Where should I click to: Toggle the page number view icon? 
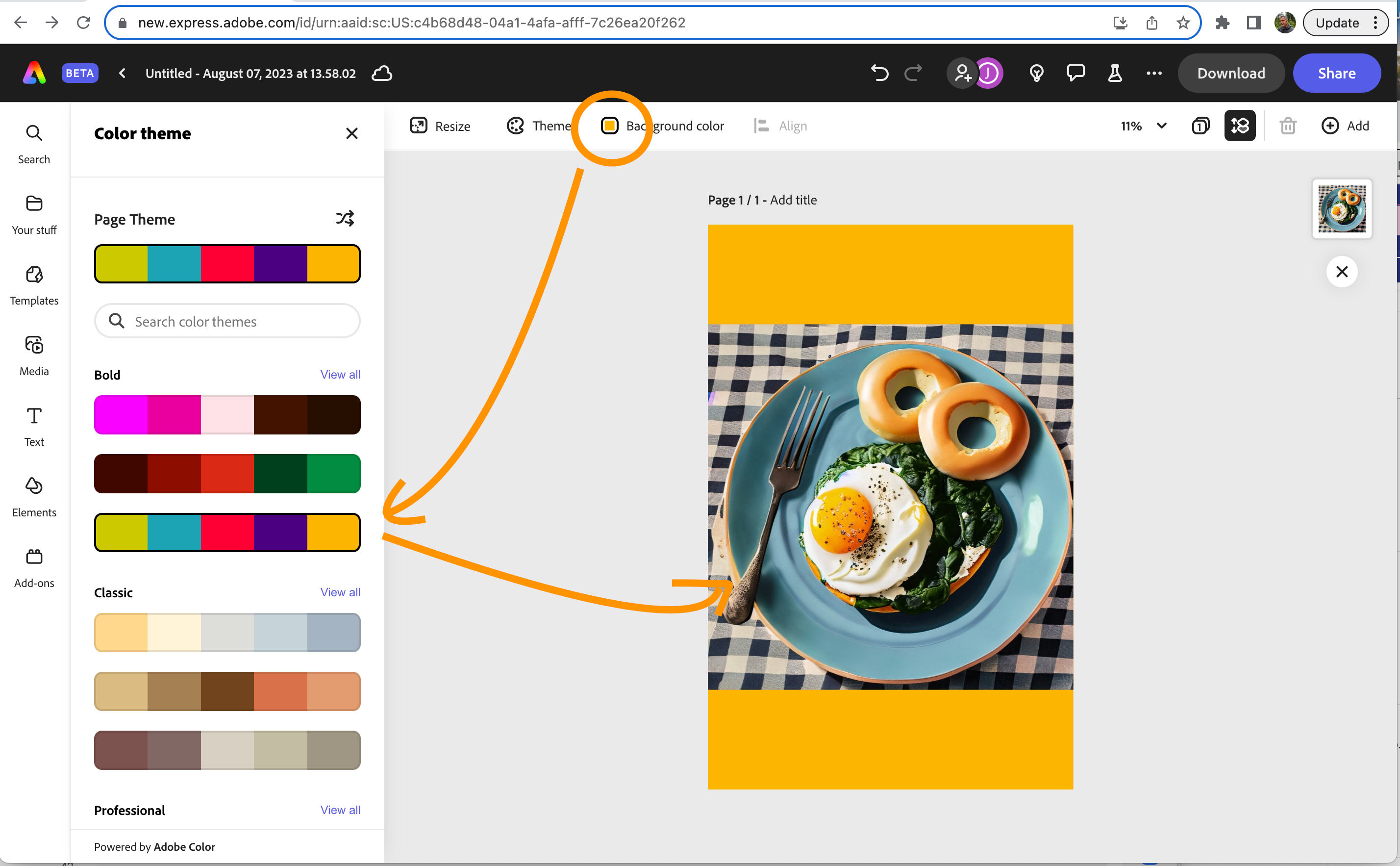pos(1200,126)
